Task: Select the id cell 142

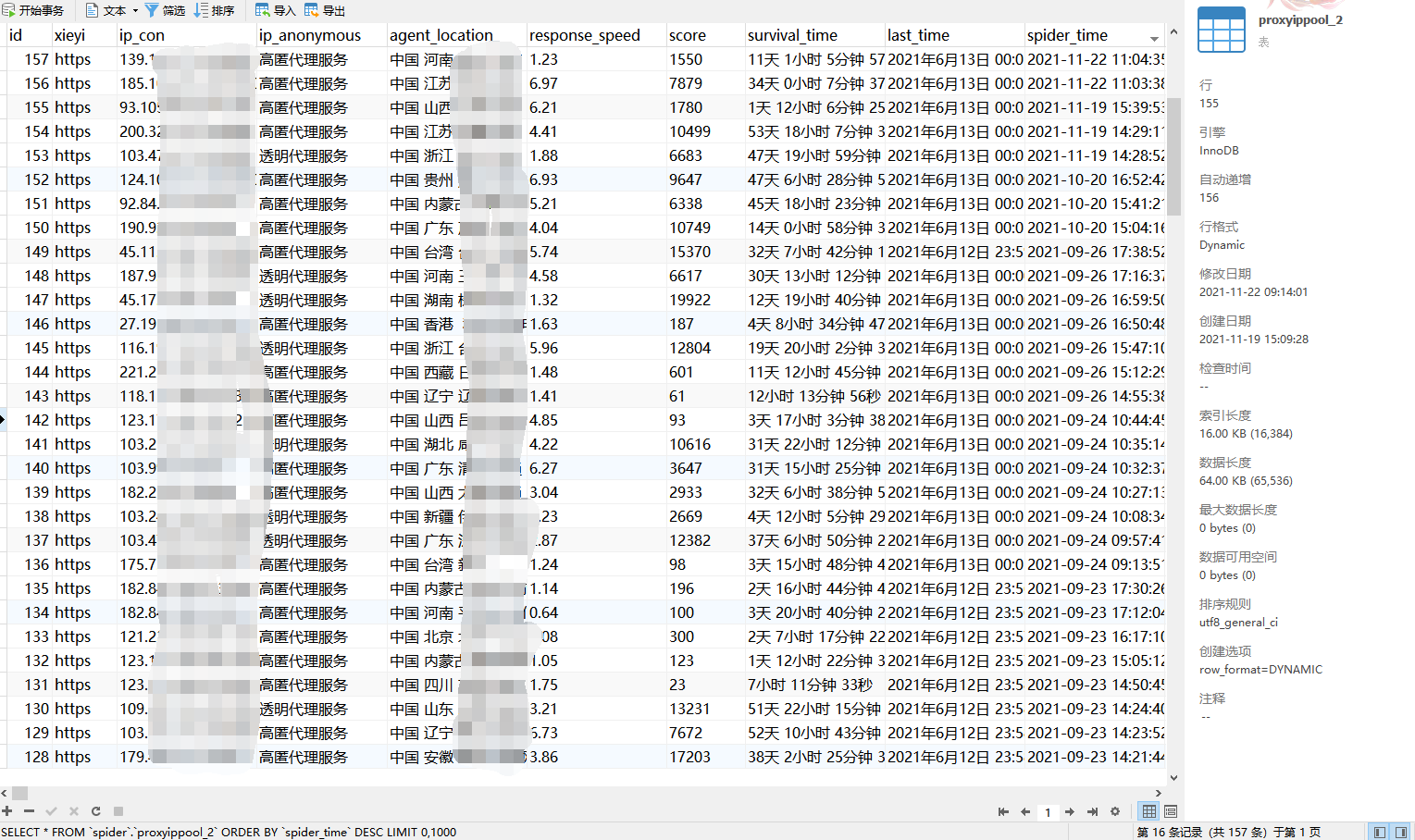Action: tap(28, 420)
